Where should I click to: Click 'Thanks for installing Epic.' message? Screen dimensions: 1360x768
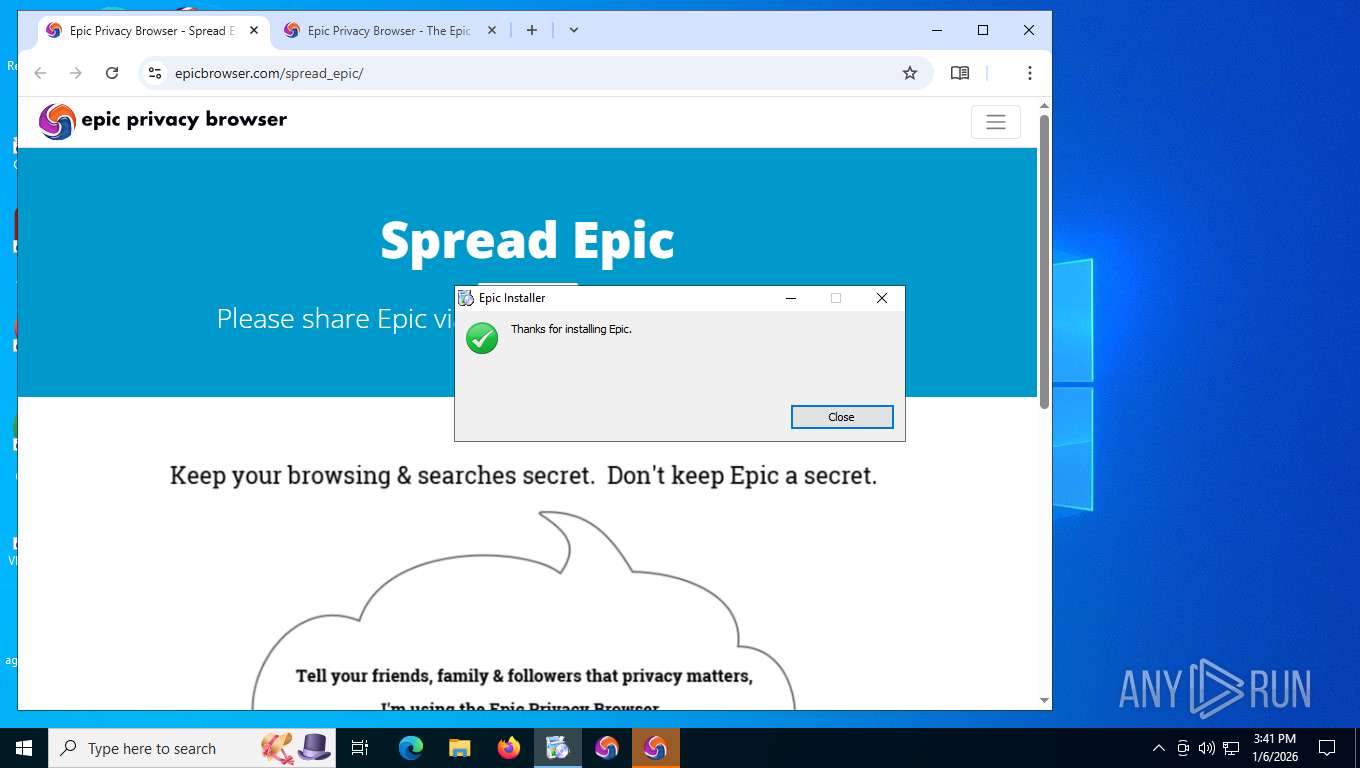click(x=571, y=329)
